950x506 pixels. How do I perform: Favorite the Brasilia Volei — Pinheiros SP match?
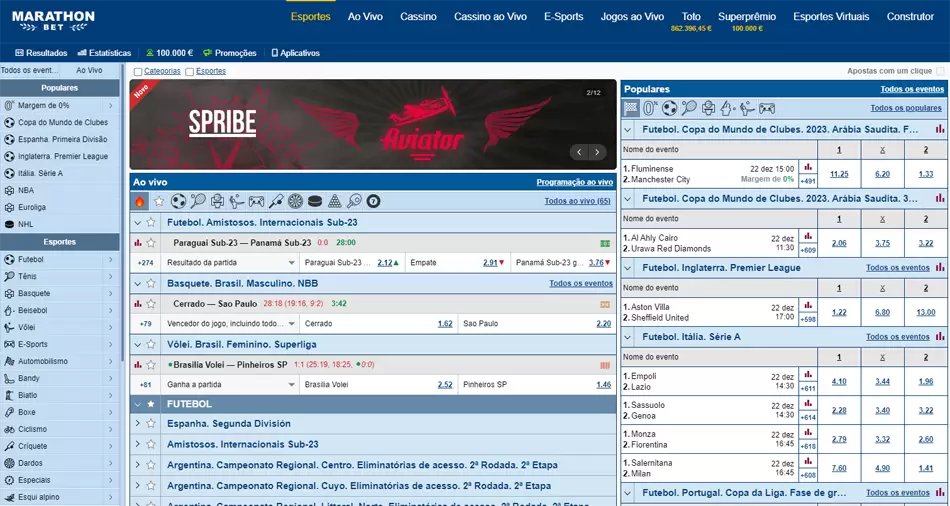pos(151,365)
